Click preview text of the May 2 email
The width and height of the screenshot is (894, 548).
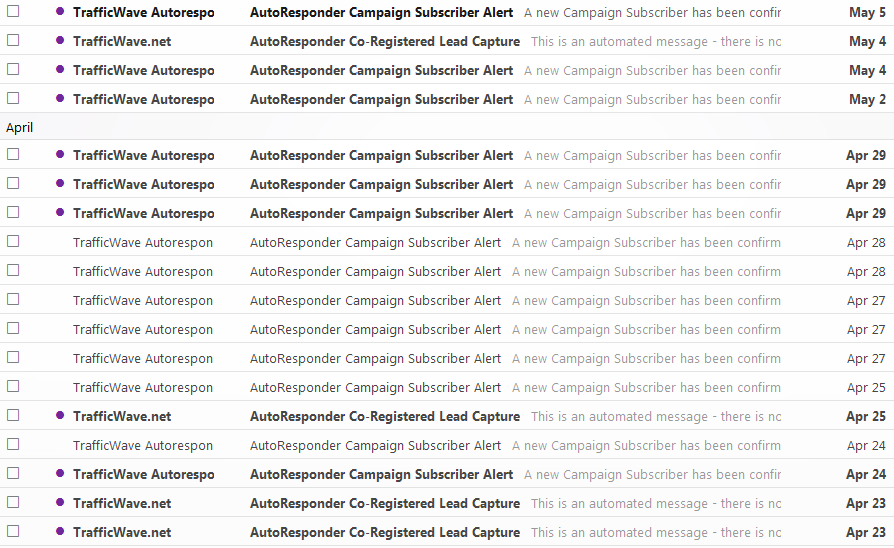(x=652, y=100)
